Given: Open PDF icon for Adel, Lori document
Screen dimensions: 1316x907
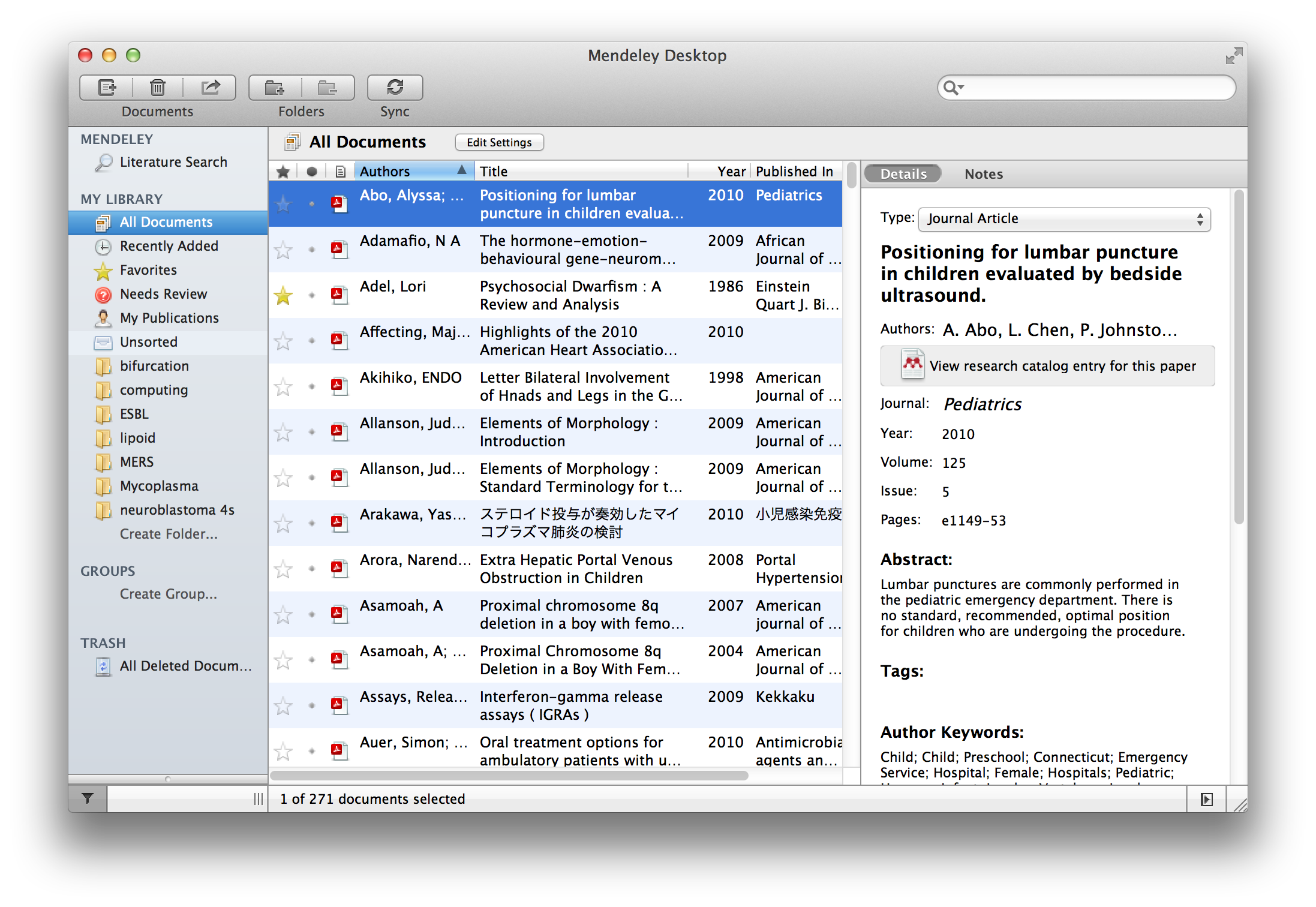Looking at the screenshot, I should [339, 295].
